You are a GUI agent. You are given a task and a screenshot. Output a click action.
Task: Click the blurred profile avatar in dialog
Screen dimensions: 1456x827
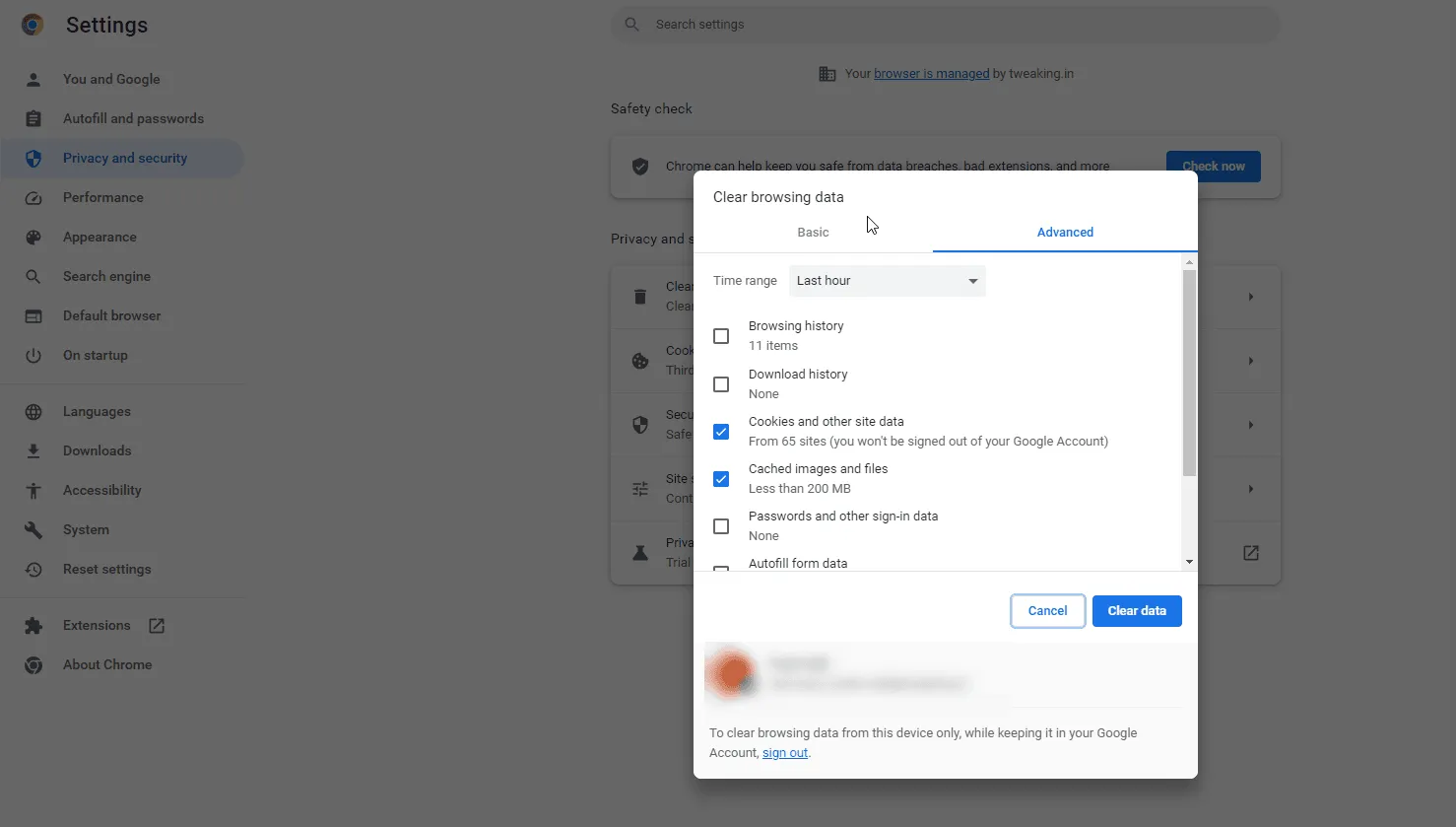731,673
